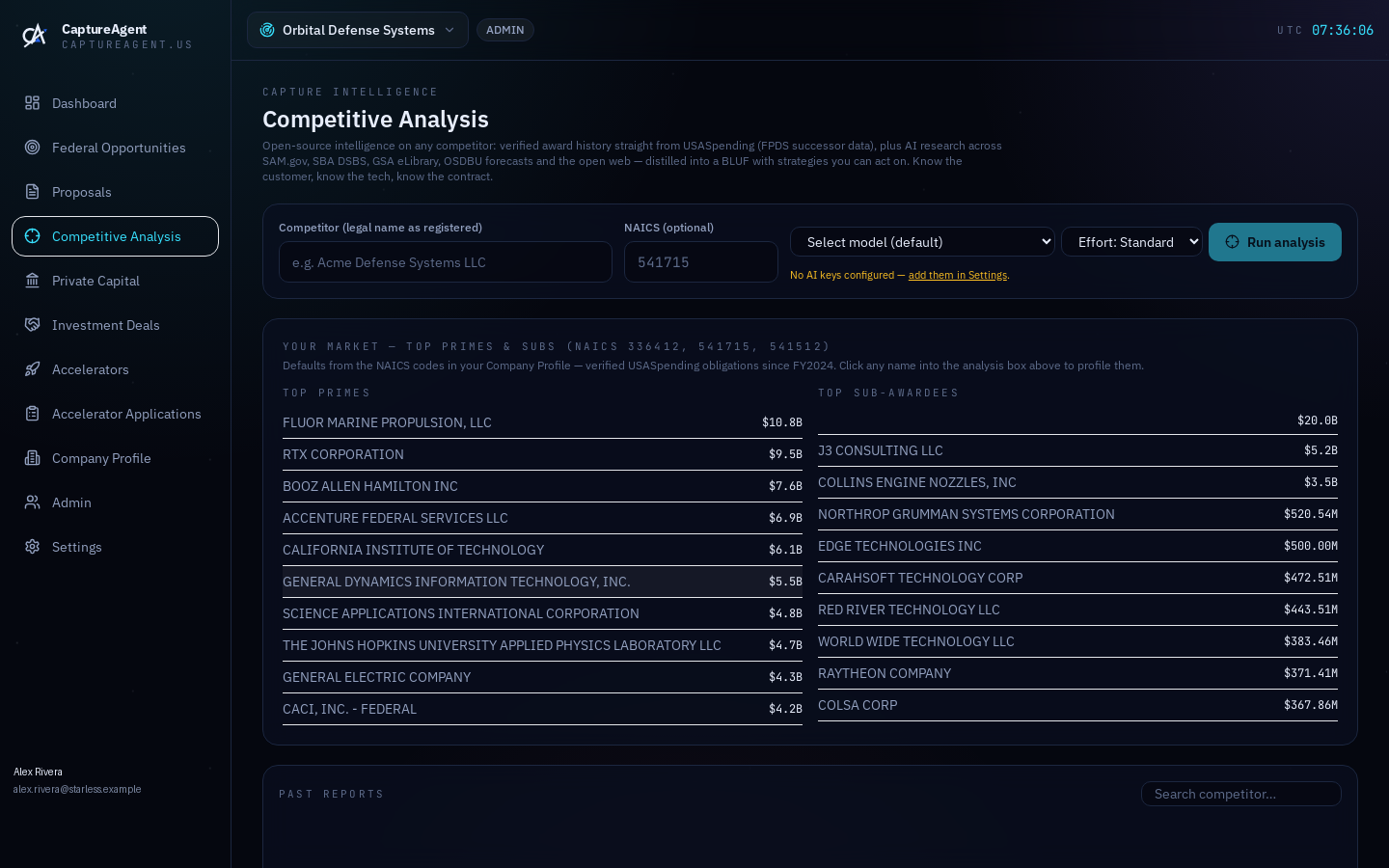Select FLUOR MARINE PROPULSION, LLC prime
This screenshot has height=868, width=1389.
click(542, 422)
